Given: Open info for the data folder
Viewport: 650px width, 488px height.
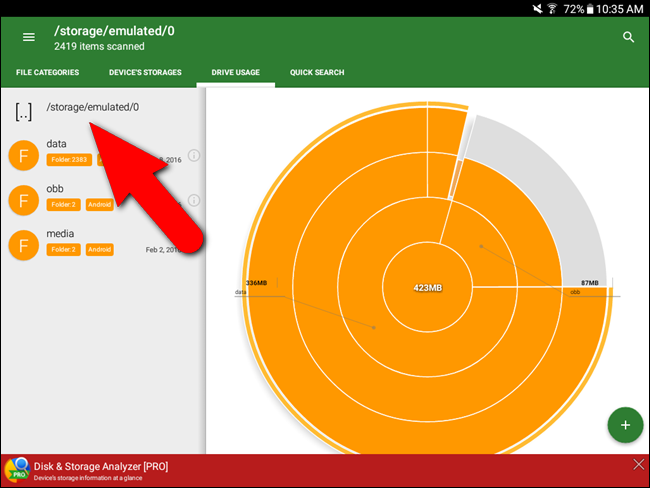Looking at the screenshot, I should [x=194, y=155].
